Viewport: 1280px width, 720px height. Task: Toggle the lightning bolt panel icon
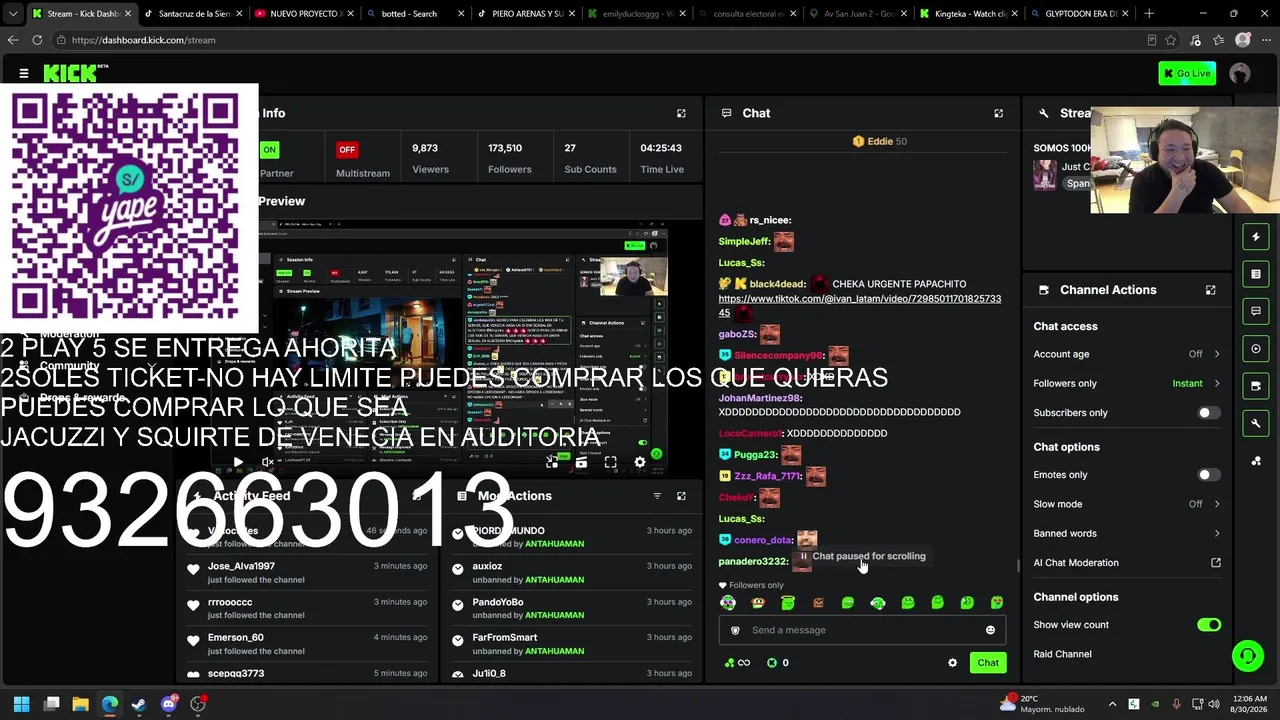[1256, 237]
